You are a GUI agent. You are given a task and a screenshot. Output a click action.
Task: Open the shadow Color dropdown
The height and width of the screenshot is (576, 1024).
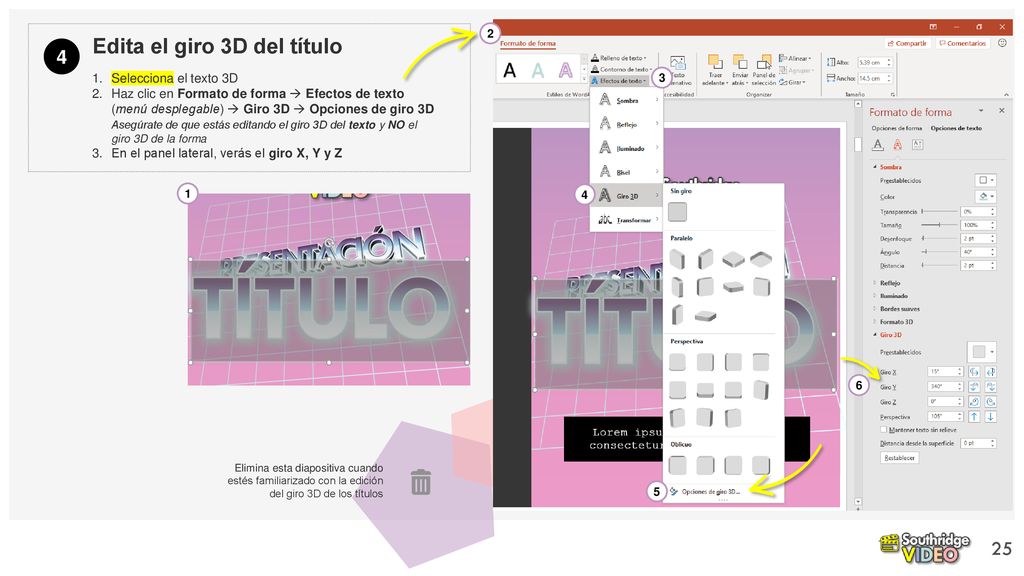coord(985,196)
